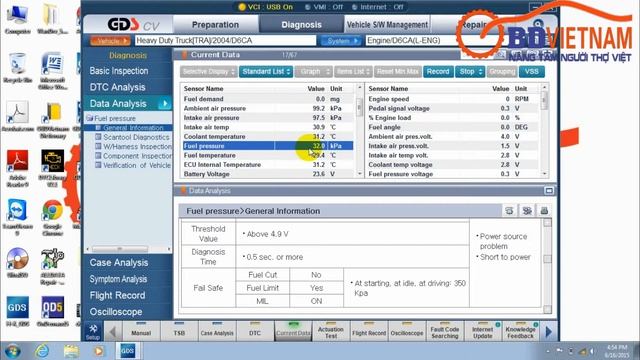Image resolution: width=640 pixels, height=360 pixels.
Task: Open Manual from the bottom toolbar
Action: 141,331
